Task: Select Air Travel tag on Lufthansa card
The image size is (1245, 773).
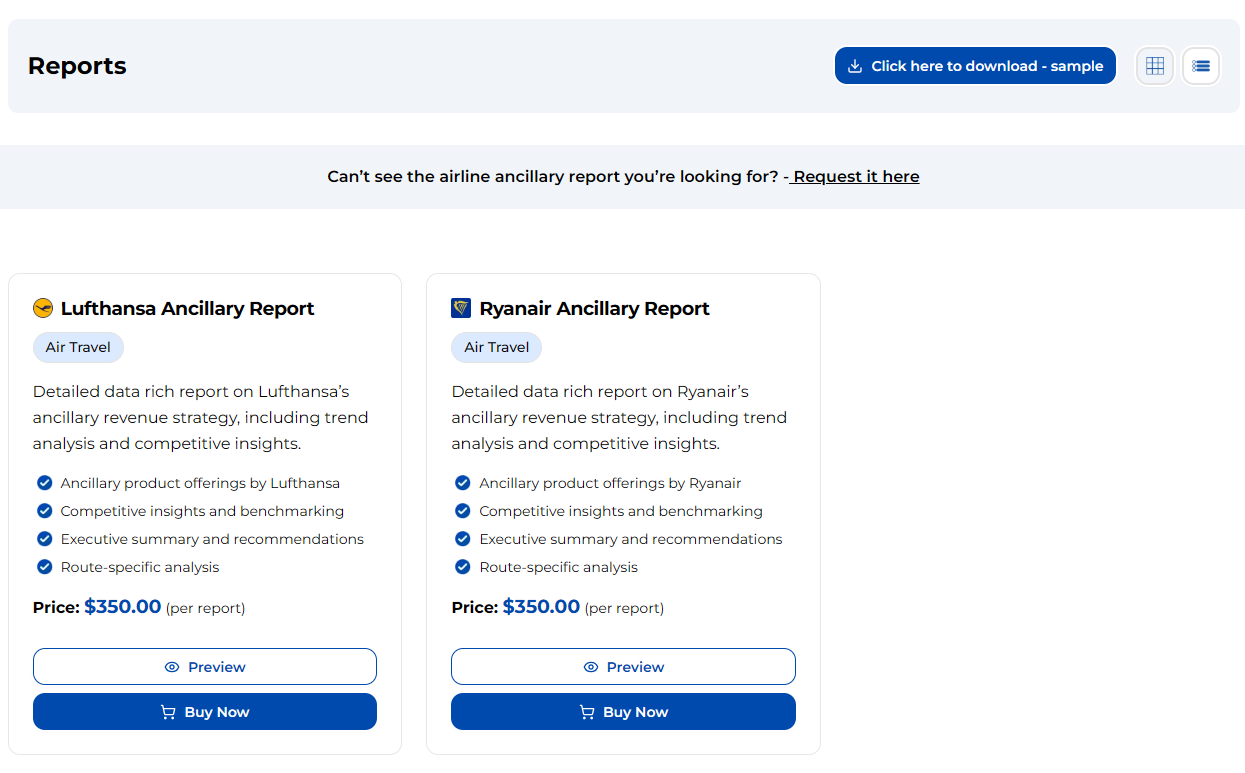Action: pyautogui.click(x=78, y=347)
